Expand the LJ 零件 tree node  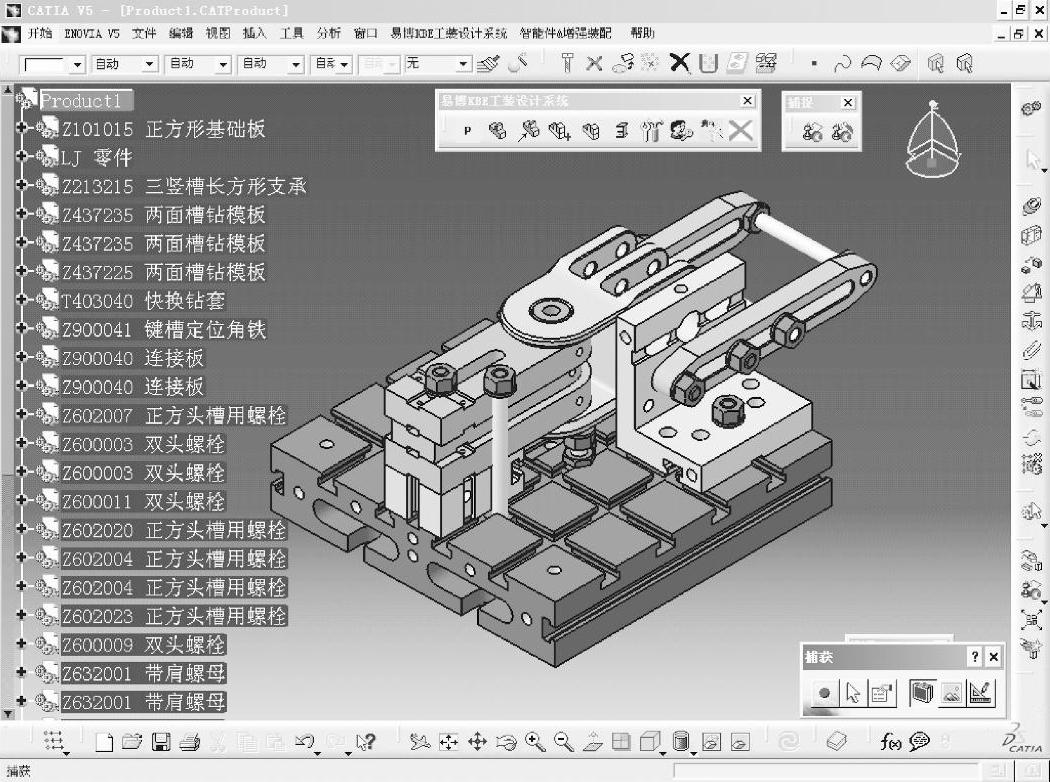point(21,156)
